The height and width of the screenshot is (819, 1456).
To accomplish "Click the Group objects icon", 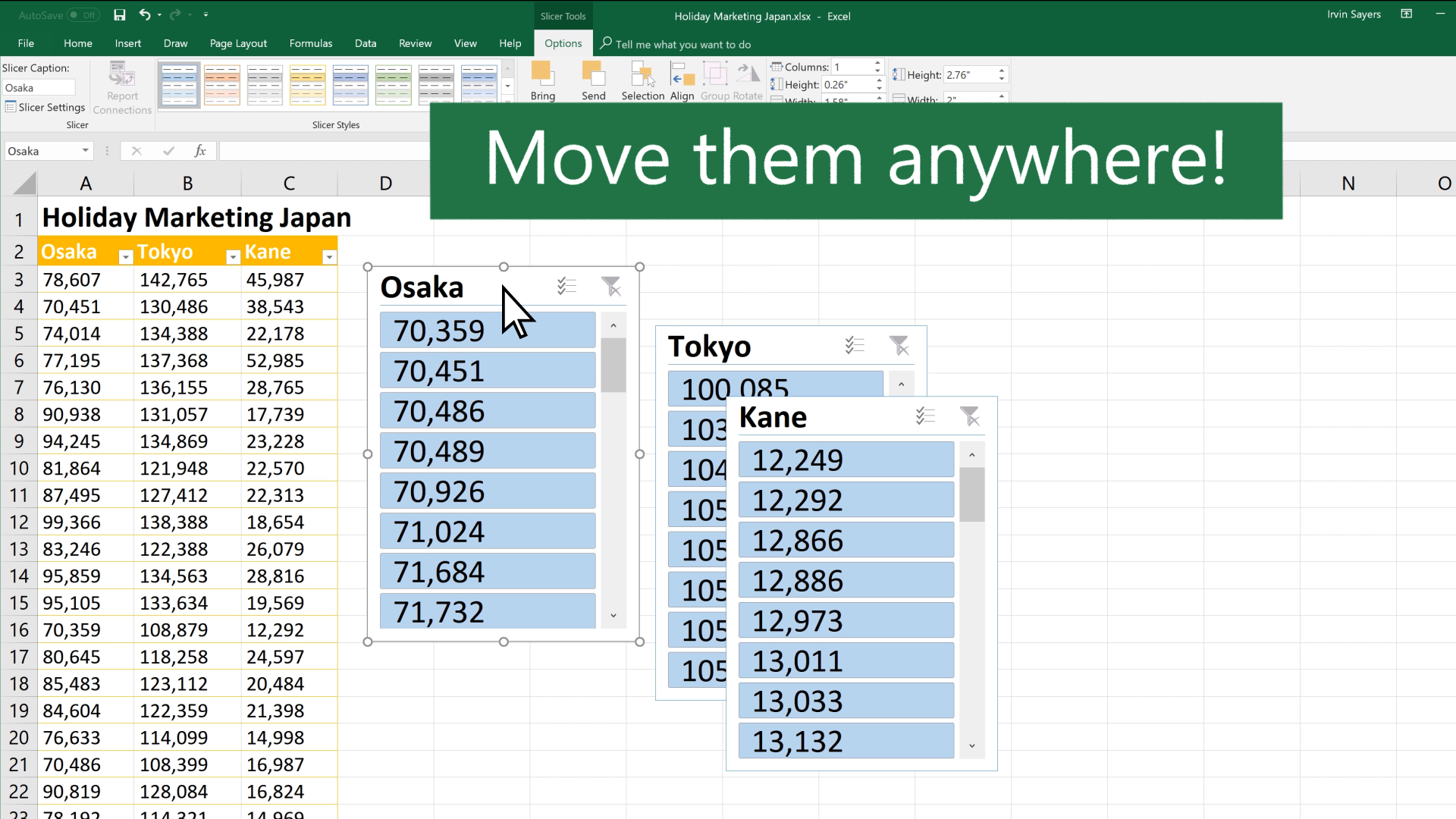I will coord(714,74).
